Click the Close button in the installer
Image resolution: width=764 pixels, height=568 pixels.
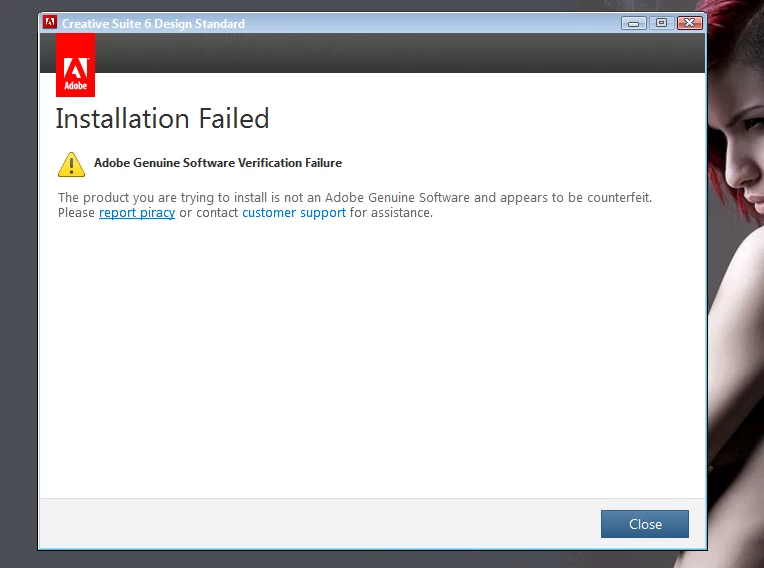pos(645,524)
